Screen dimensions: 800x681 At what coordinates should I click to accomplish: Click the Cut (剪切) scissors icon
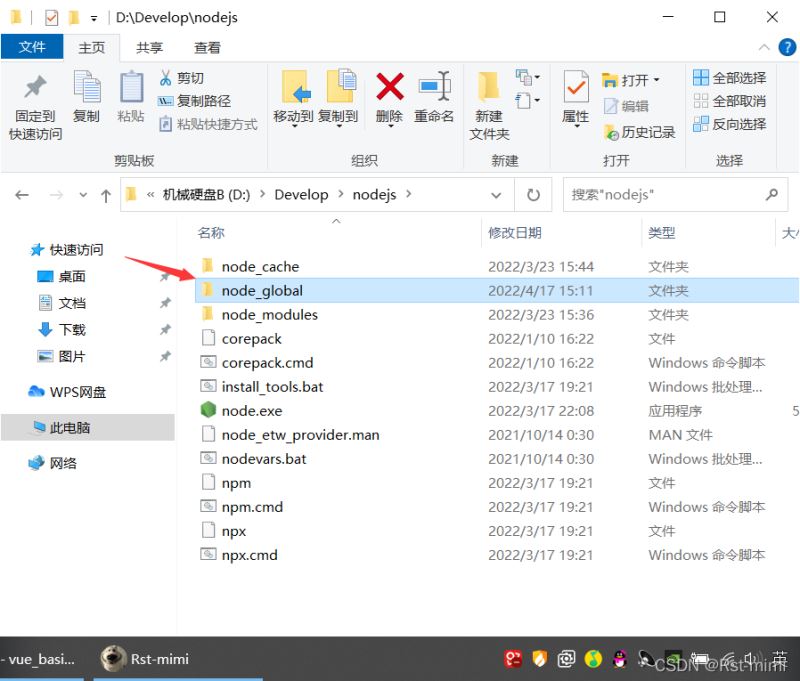click(x=166, y=78)
